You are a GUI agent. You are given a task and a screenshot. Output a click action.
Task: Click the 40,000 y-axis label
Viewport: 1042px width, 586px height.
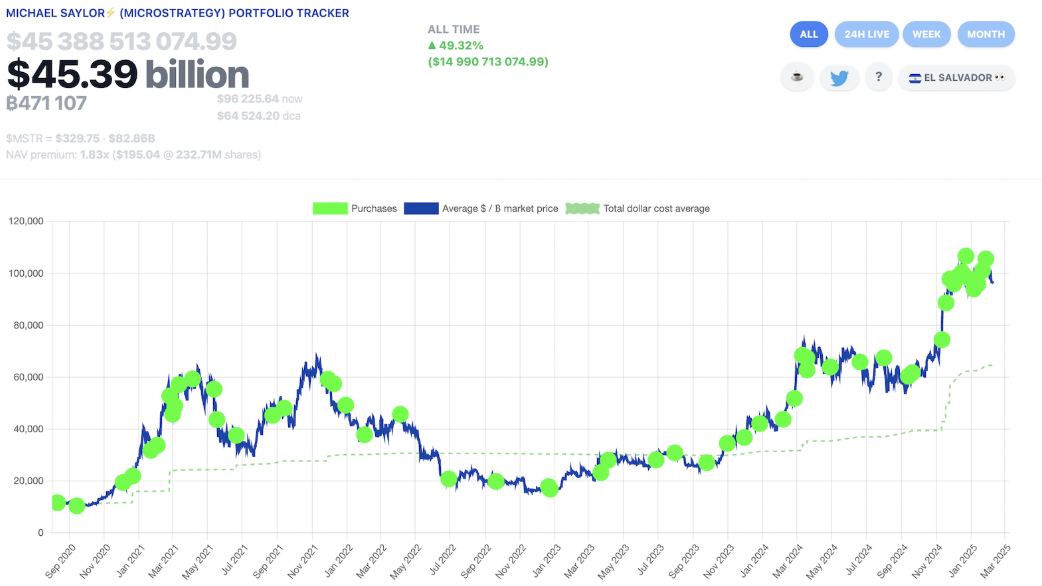[29, 429]
